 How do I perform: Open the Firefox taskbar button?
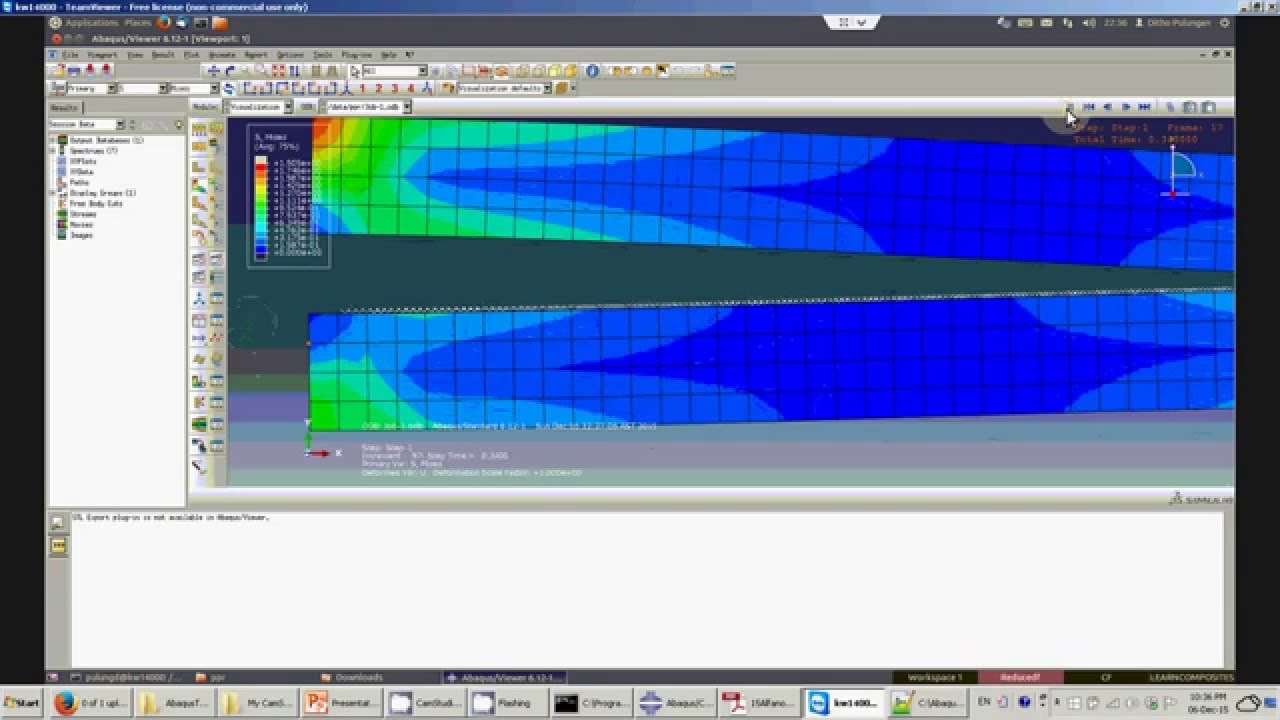(91, 703)
